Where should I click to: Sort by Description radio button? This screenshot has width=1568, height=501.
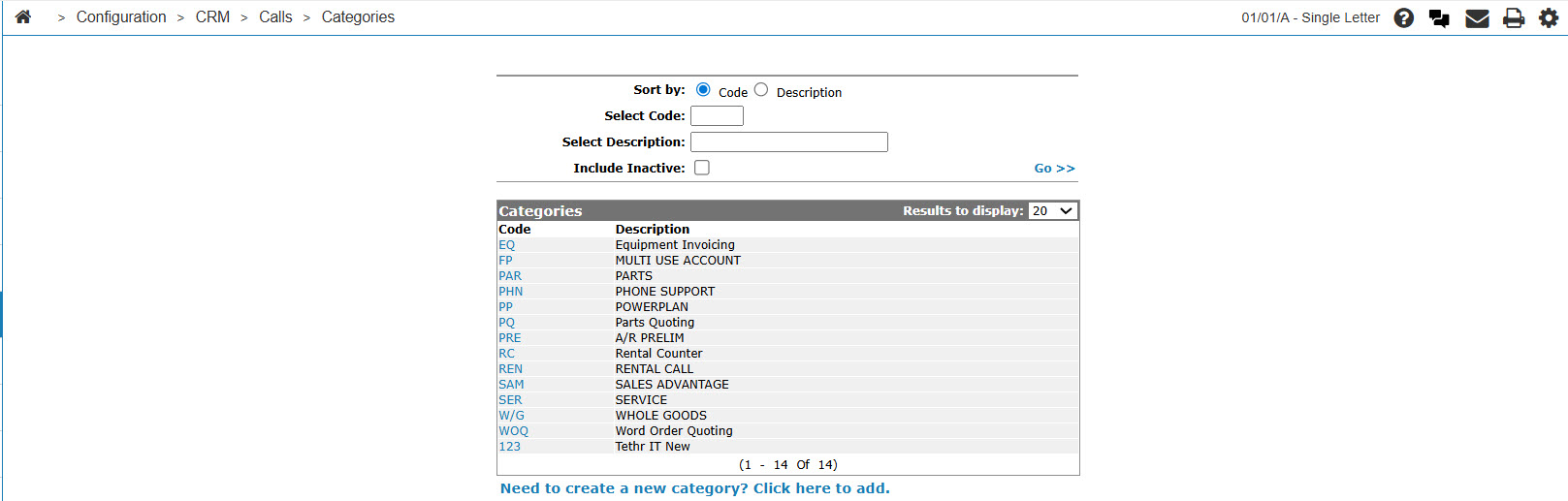click(x=761, y=89)
